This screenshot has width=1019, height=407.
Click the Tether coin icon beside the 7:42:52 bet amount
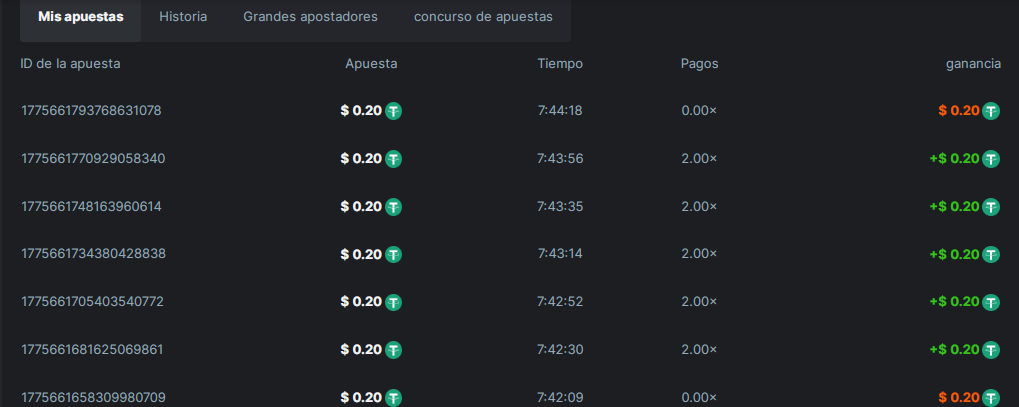[x=394, y=301]
